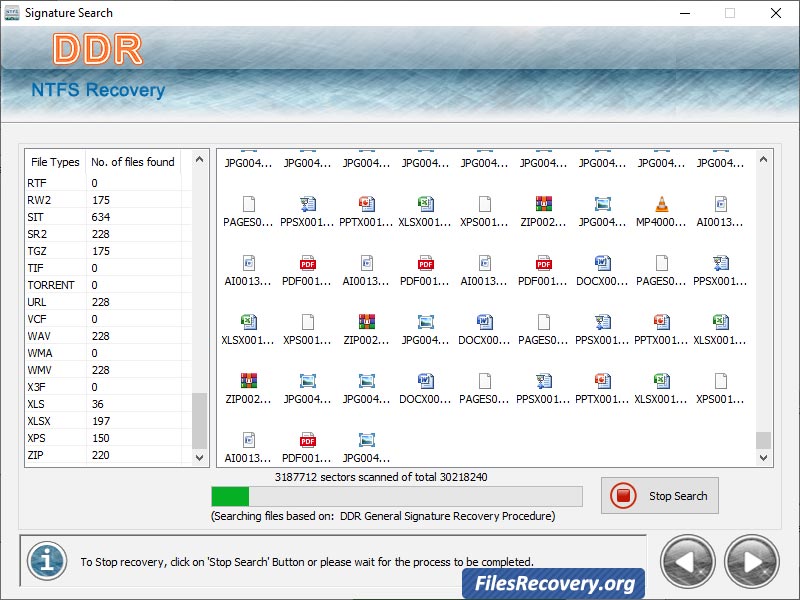Viewport: 800px width, 600px height.
Task: Select PPSX001... file in the row with three PDFs
Action: [720, 271]
